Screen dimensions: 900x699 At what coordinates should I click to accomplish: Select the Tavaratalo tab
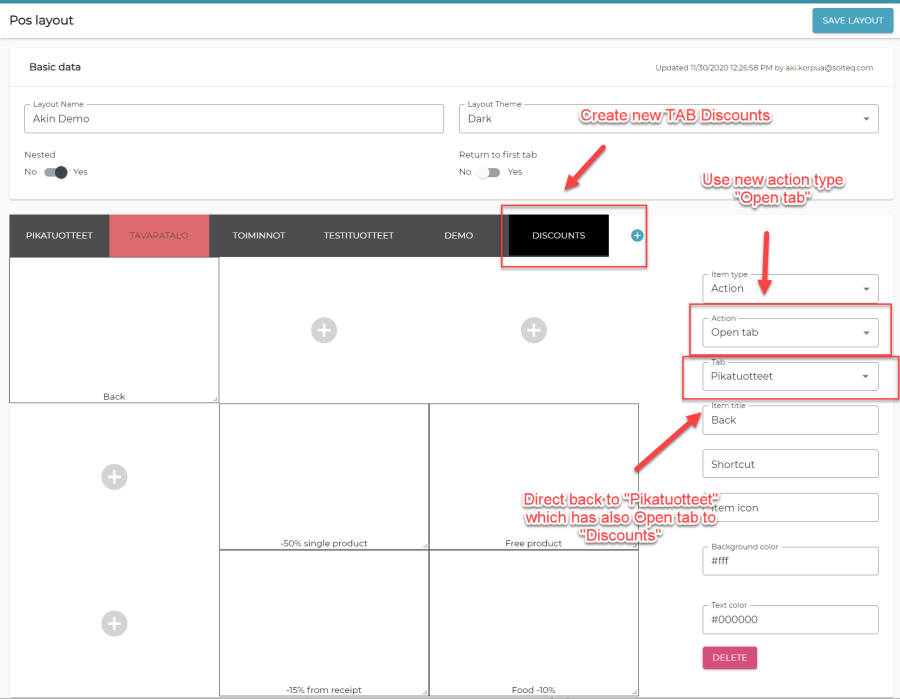tap(159, 236)
